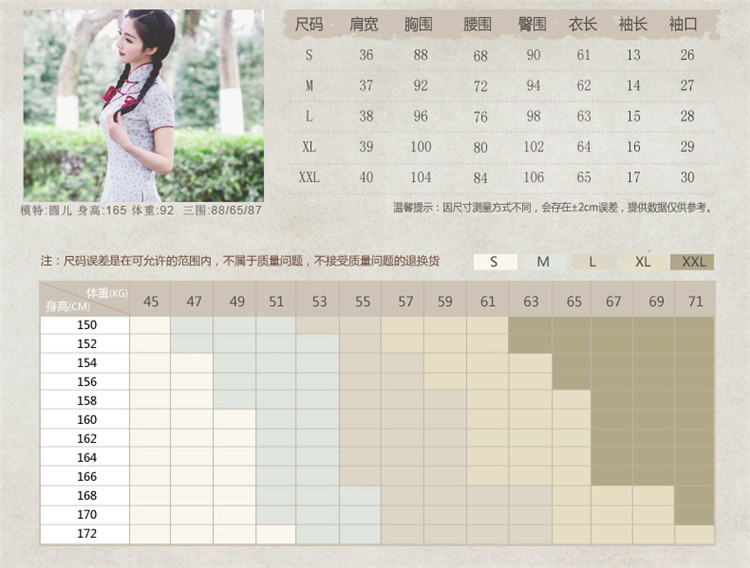Select the L color legend swatch
This screenshot has width=750, height=568.
593,262
